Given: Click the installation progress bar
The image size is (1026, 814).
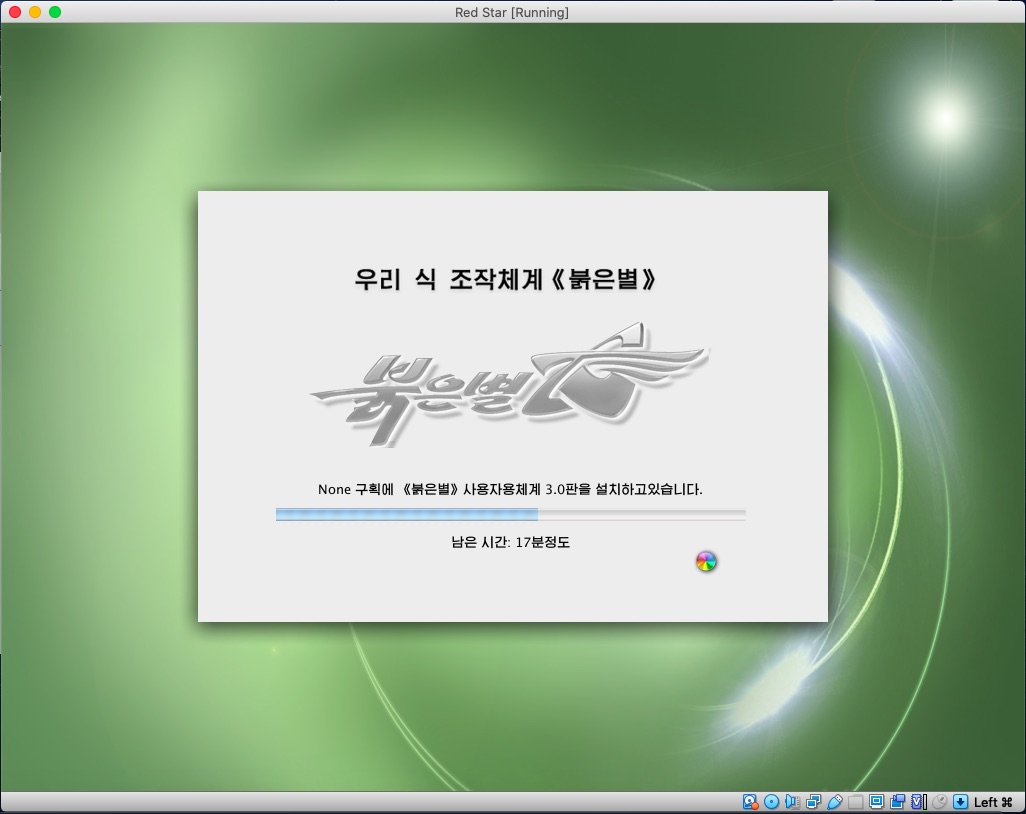Looking at the screenshot, I should click(510, 514).
